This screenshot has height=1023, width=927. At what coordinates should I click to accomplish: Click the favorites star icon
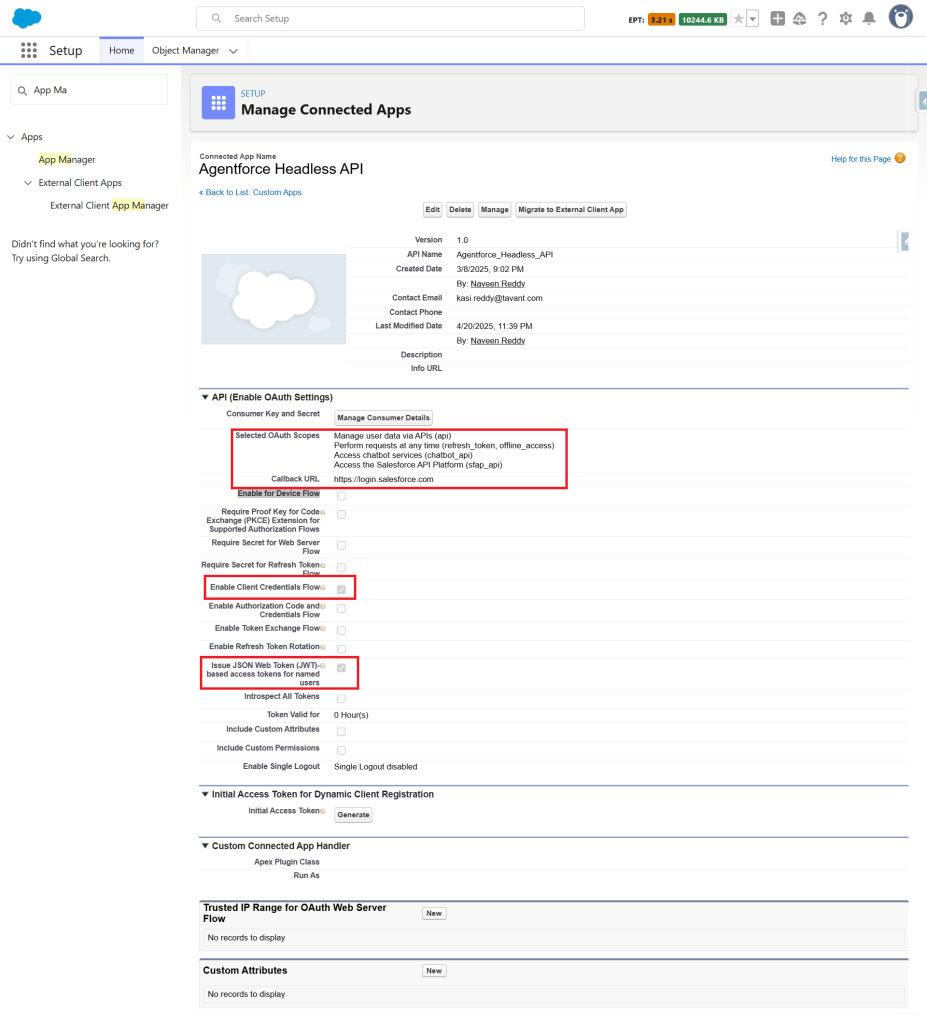(738, 19)
